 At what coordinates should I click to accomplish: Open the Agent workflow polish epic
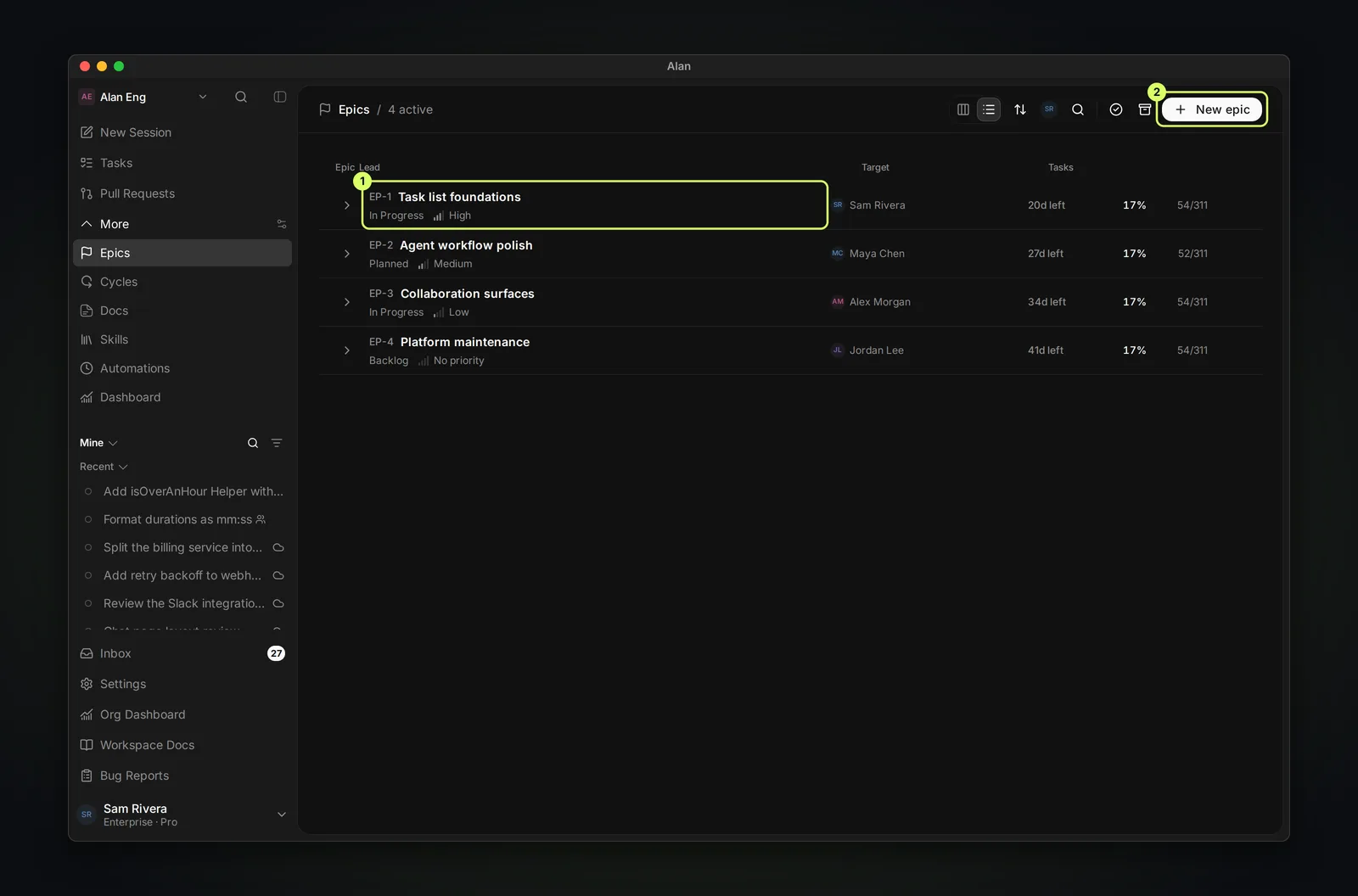tap(466, 245)
